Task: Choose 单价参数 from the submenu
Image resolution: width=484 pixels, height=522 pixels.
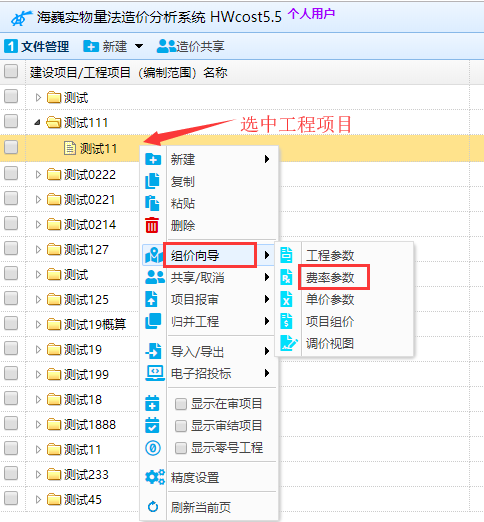Action: coord(330,299)
